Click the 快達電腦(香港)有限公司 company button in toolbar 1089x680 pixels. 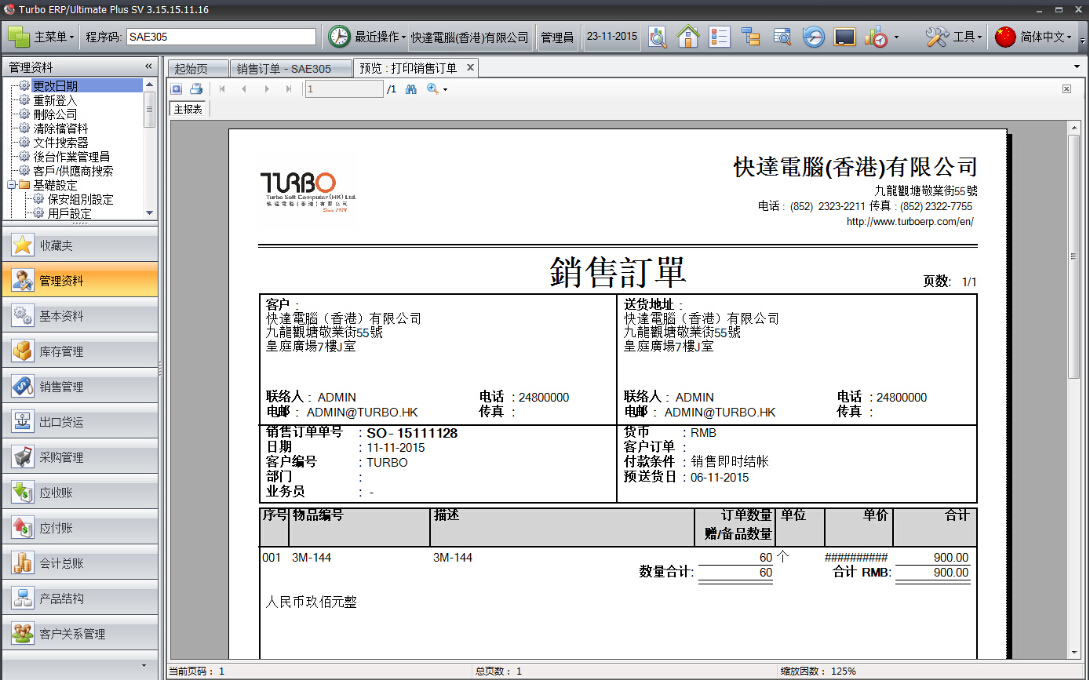[469, 38]
